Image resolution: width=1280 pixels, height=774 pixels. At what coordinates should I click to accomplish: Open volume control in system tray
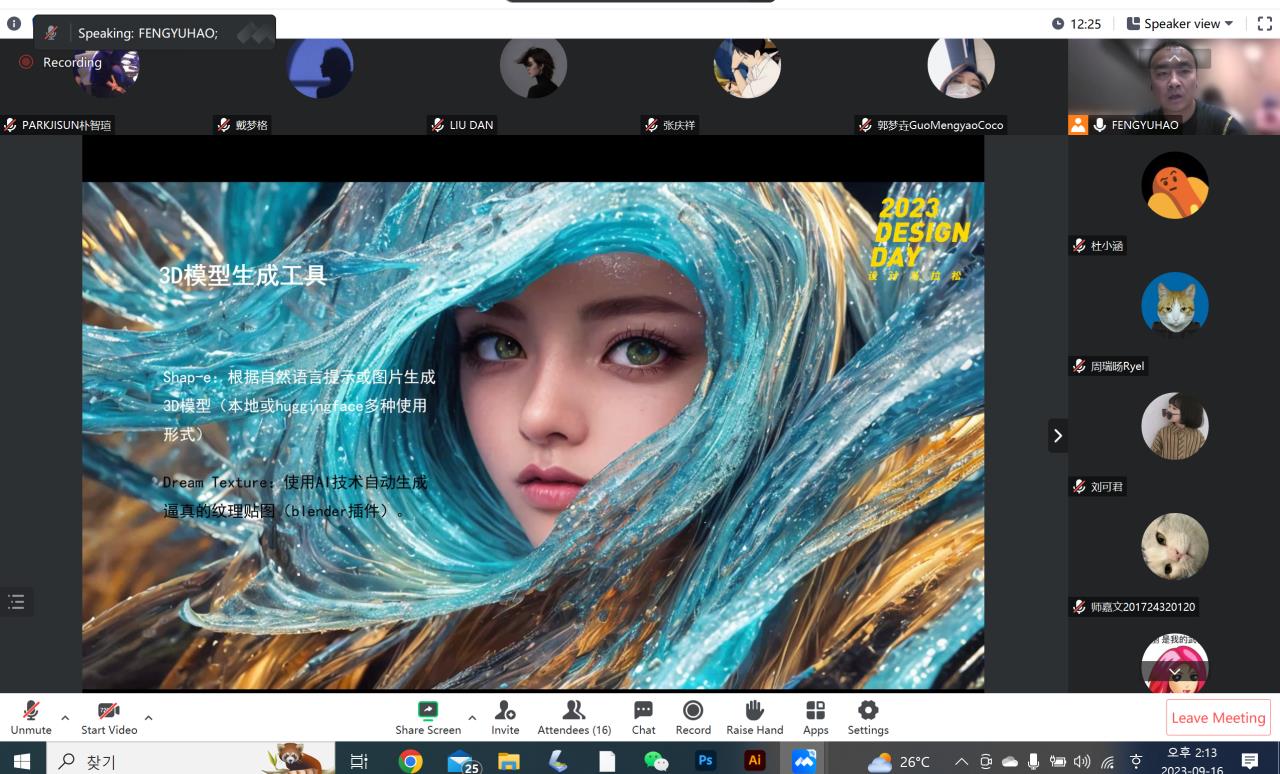tap(1081, 762)
